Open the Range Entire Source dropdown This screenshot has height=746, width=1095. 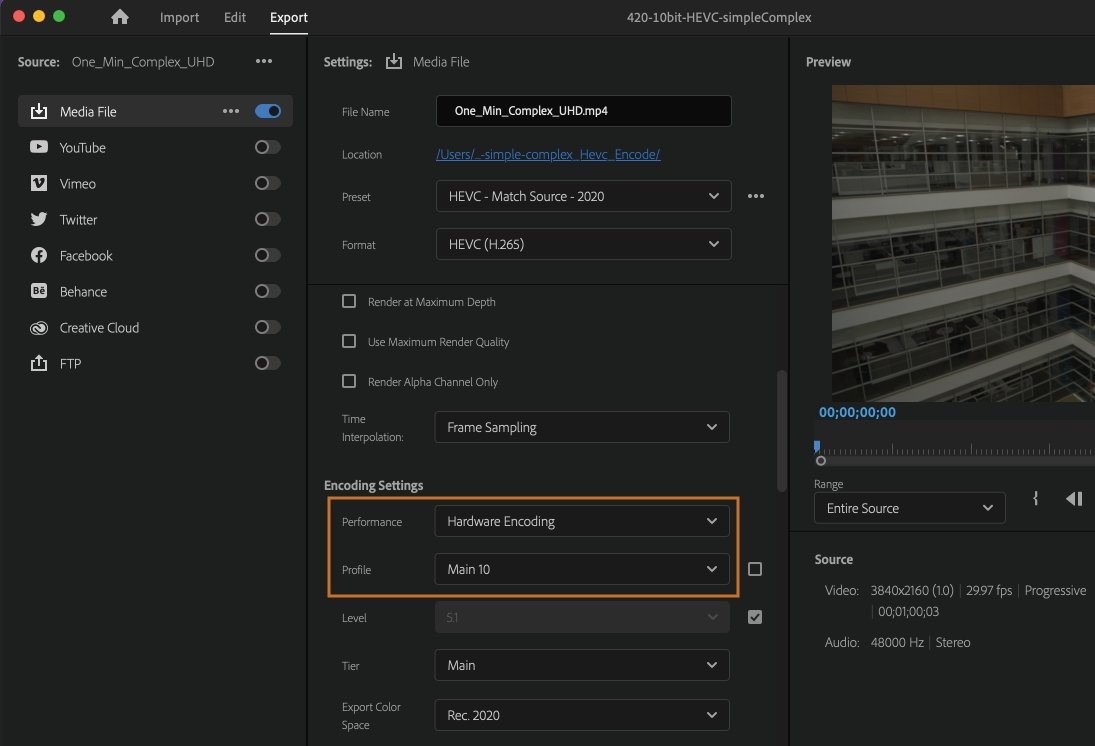(909, 508)
